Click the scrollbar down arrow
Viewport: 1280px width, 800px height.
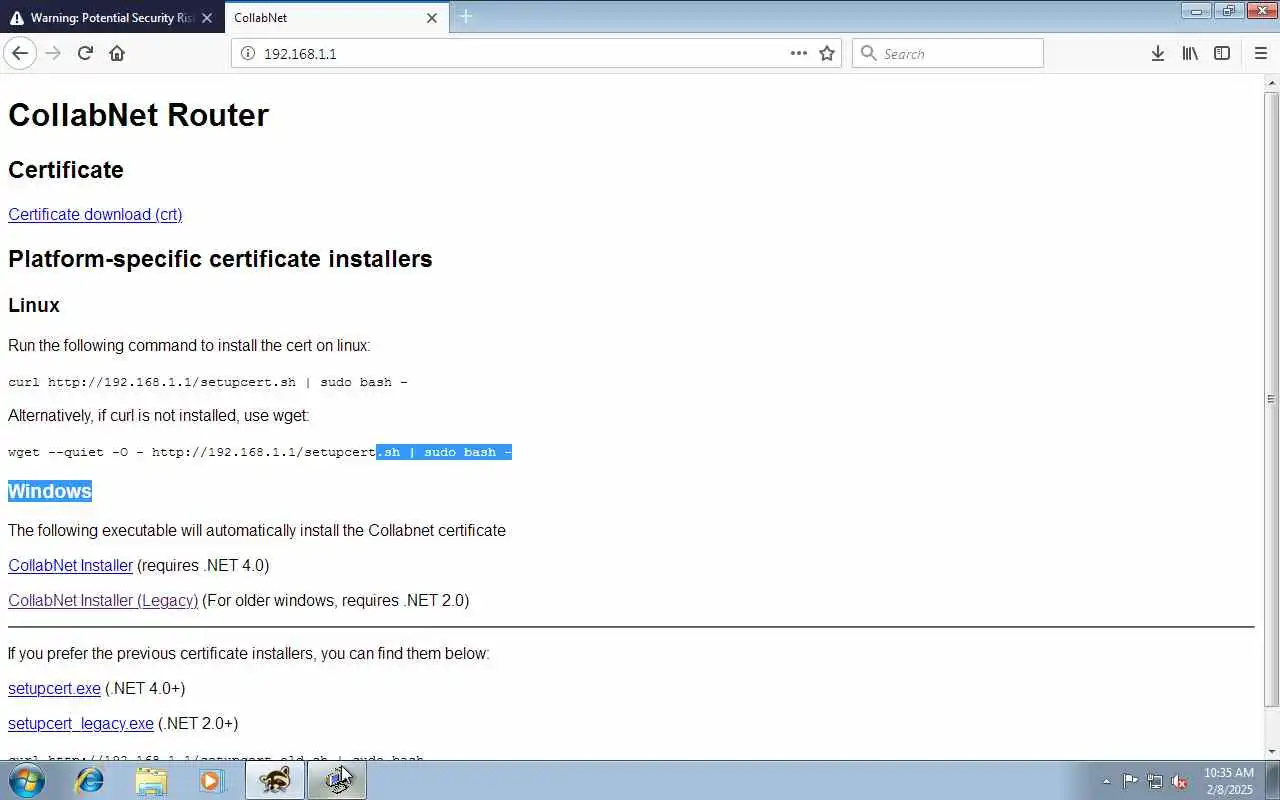tap(1271, 751)
